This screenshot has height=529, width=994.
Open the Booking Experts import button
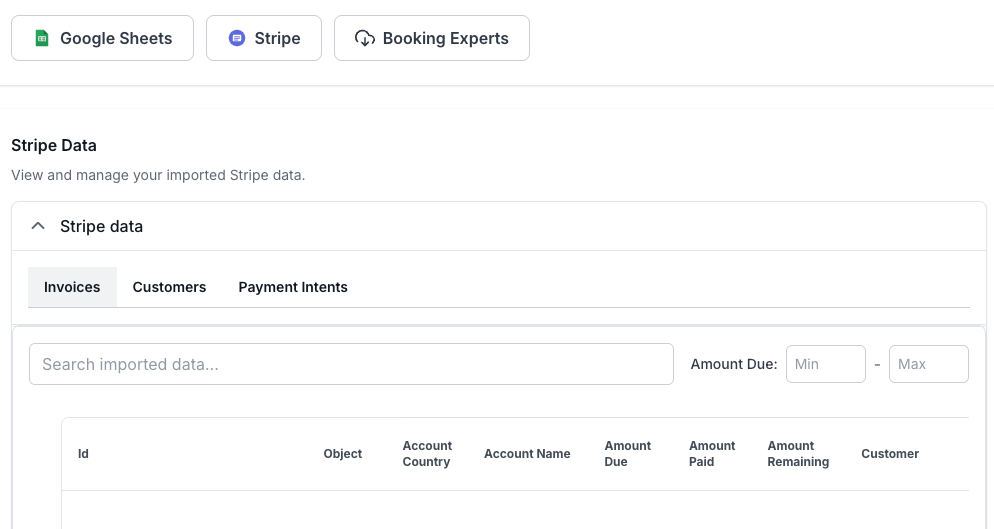click(x=432, y=38)
